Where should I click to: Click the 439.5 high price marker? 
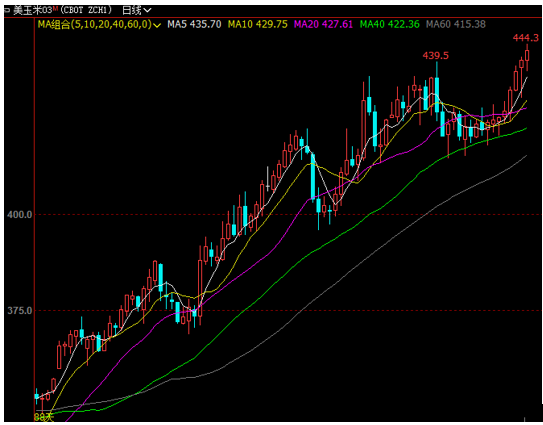pyautogui.click(x=435, y=56)
